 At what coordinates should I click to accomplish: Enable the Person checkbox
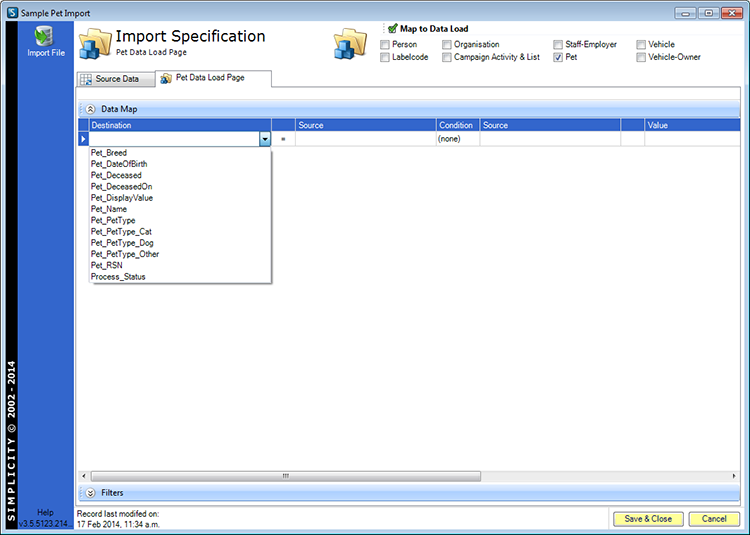(385, 44)
